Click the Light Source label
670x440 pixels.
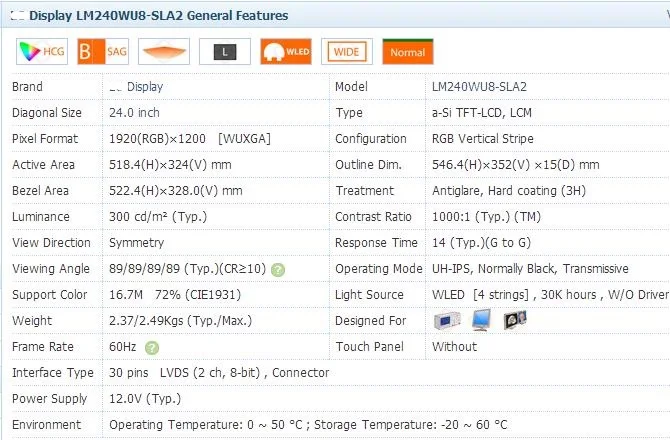tap(369, 295)
